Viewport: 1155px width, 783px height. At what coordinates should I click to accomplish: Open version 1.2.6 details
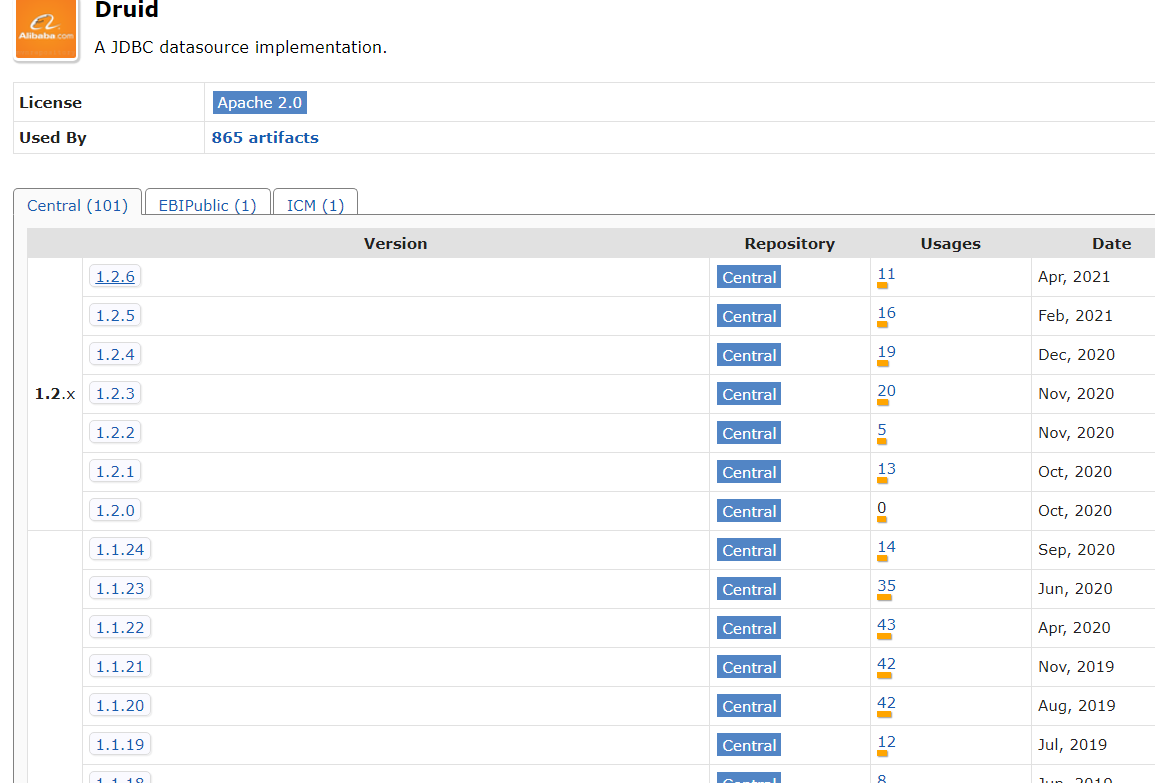point(114,276)
